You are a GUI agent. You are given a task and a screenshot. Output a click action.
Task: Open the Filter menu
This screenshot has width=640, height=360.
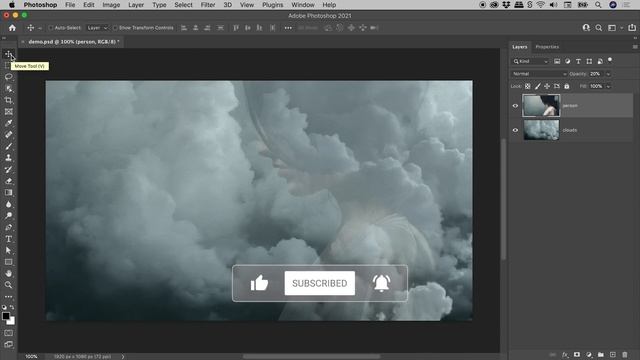coord(208,5)
